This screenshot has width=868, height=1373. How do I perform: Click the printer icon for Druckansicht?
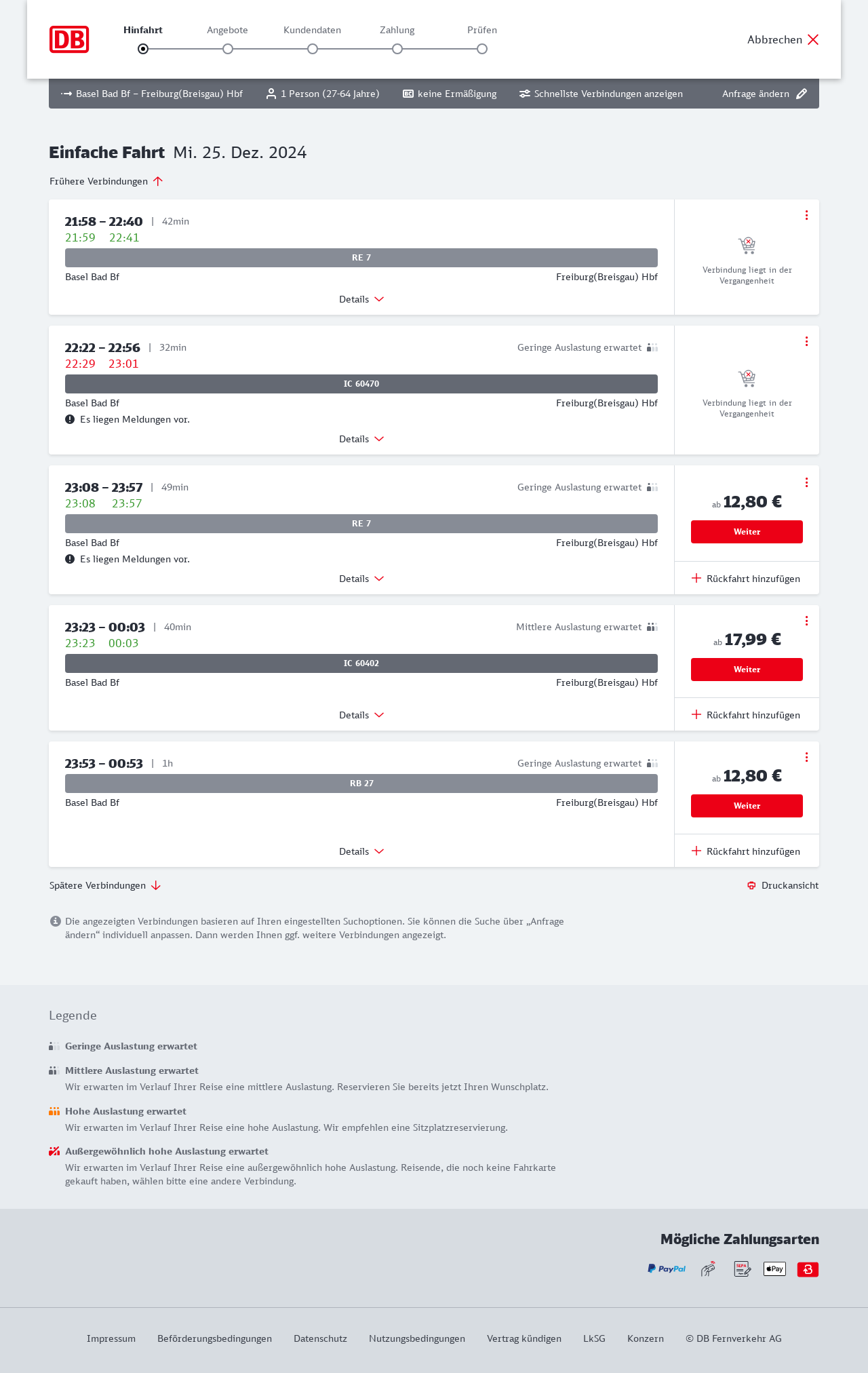click(751, 885)
